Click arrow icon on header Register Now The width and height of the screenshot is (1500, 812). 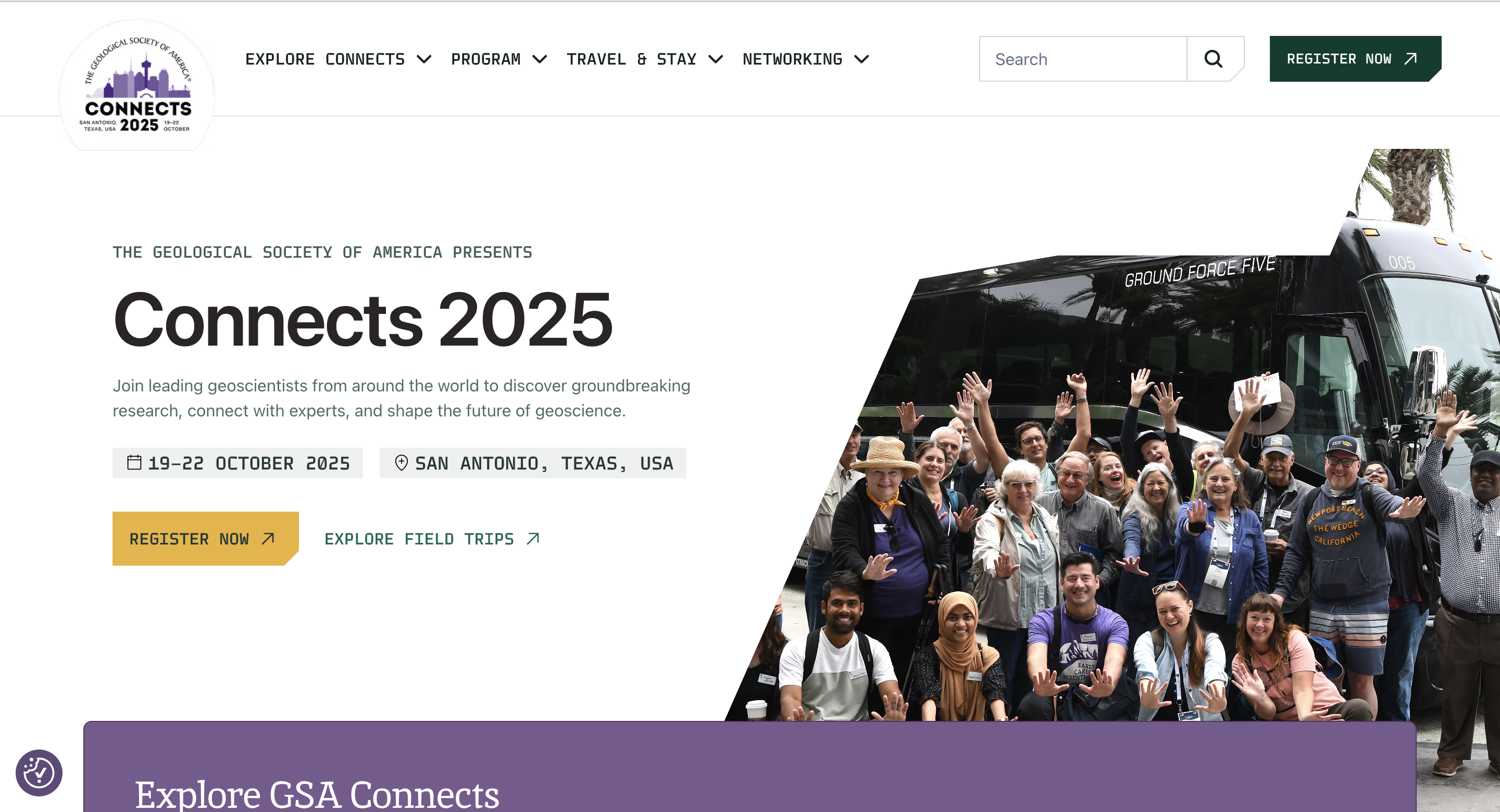(1410, 59)
